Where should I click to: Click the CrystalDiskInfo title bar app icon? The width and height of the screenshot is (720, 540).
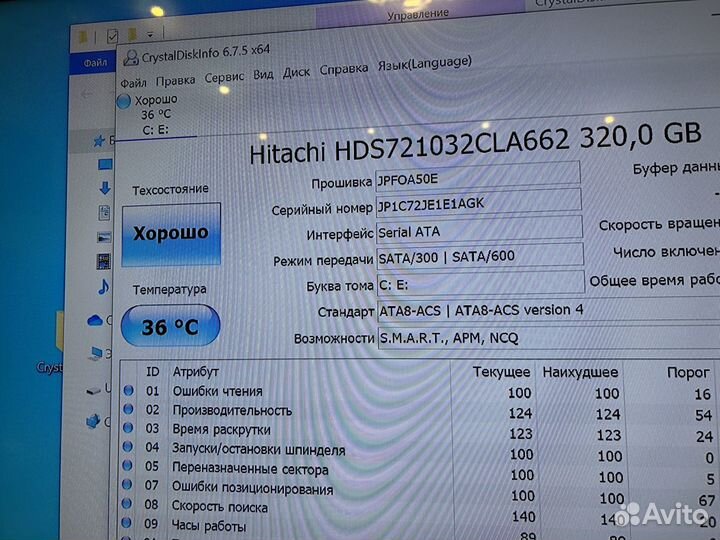[131, 58]
